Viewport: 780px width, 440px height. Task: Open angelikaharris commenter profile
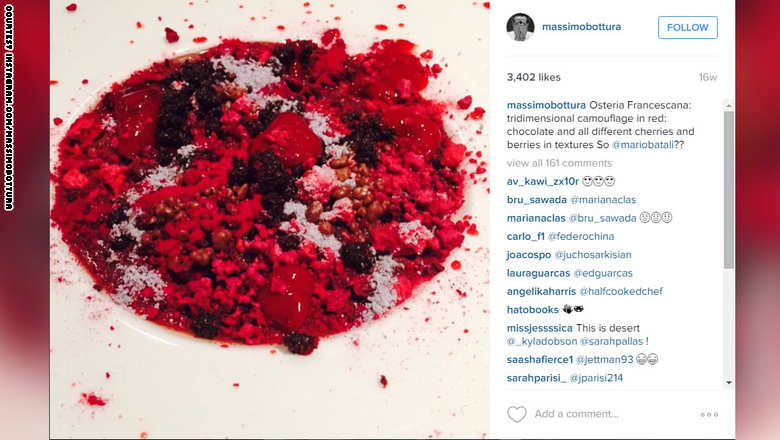[x=541, y=291]
